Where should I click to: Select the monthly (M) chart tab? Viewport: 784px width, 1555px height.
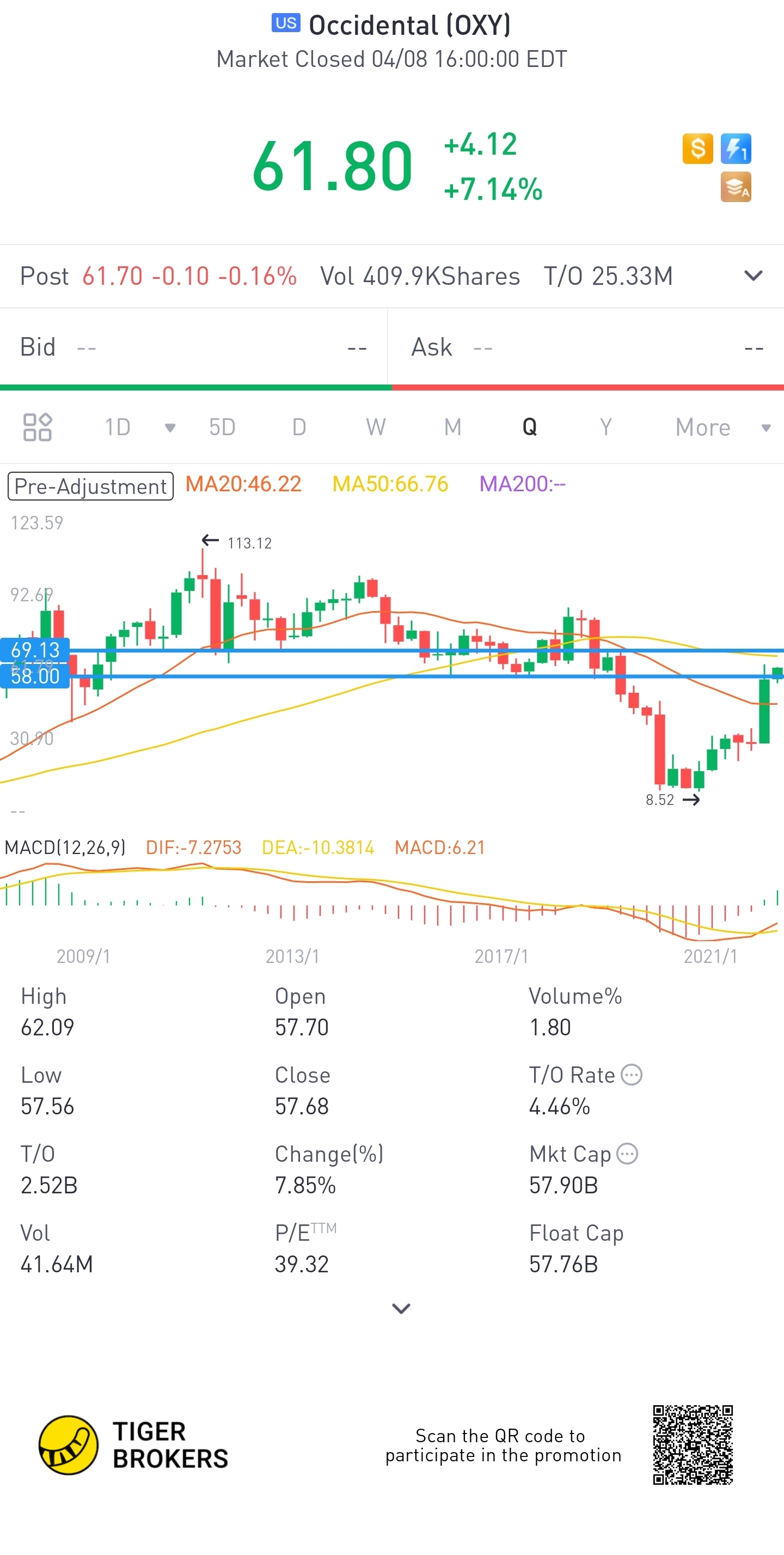[x=452, y=428]
